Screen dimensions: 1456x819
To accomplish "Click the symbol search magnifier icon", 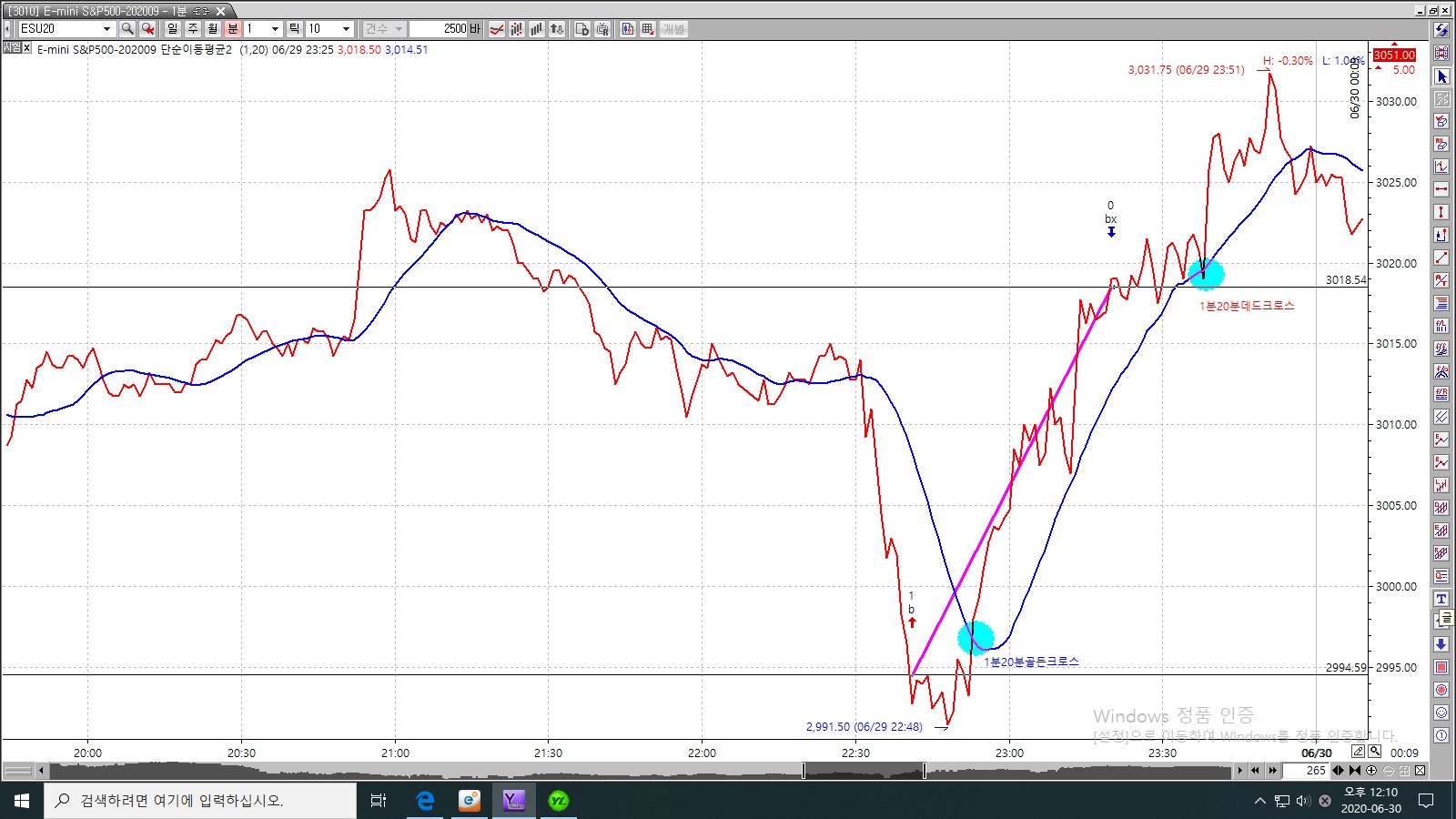I will 127,29.
